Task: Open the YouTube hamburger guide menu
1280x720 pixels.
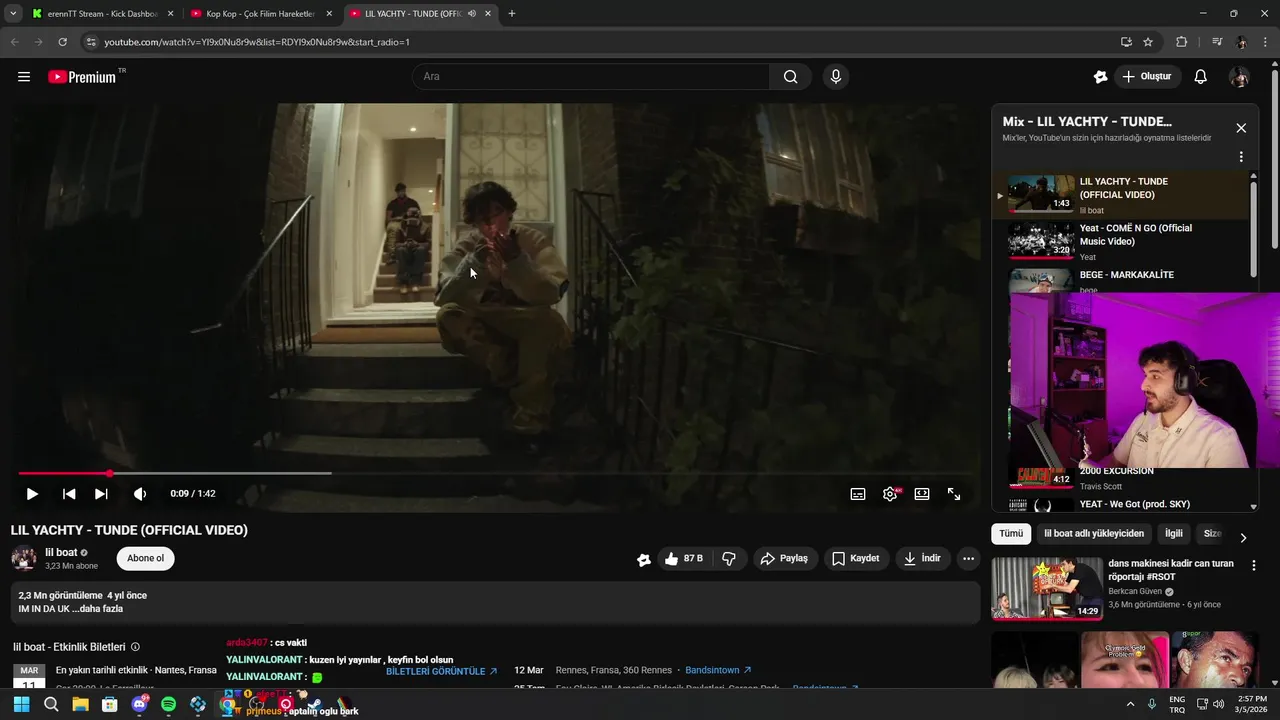Action: [x=24, y=77]
